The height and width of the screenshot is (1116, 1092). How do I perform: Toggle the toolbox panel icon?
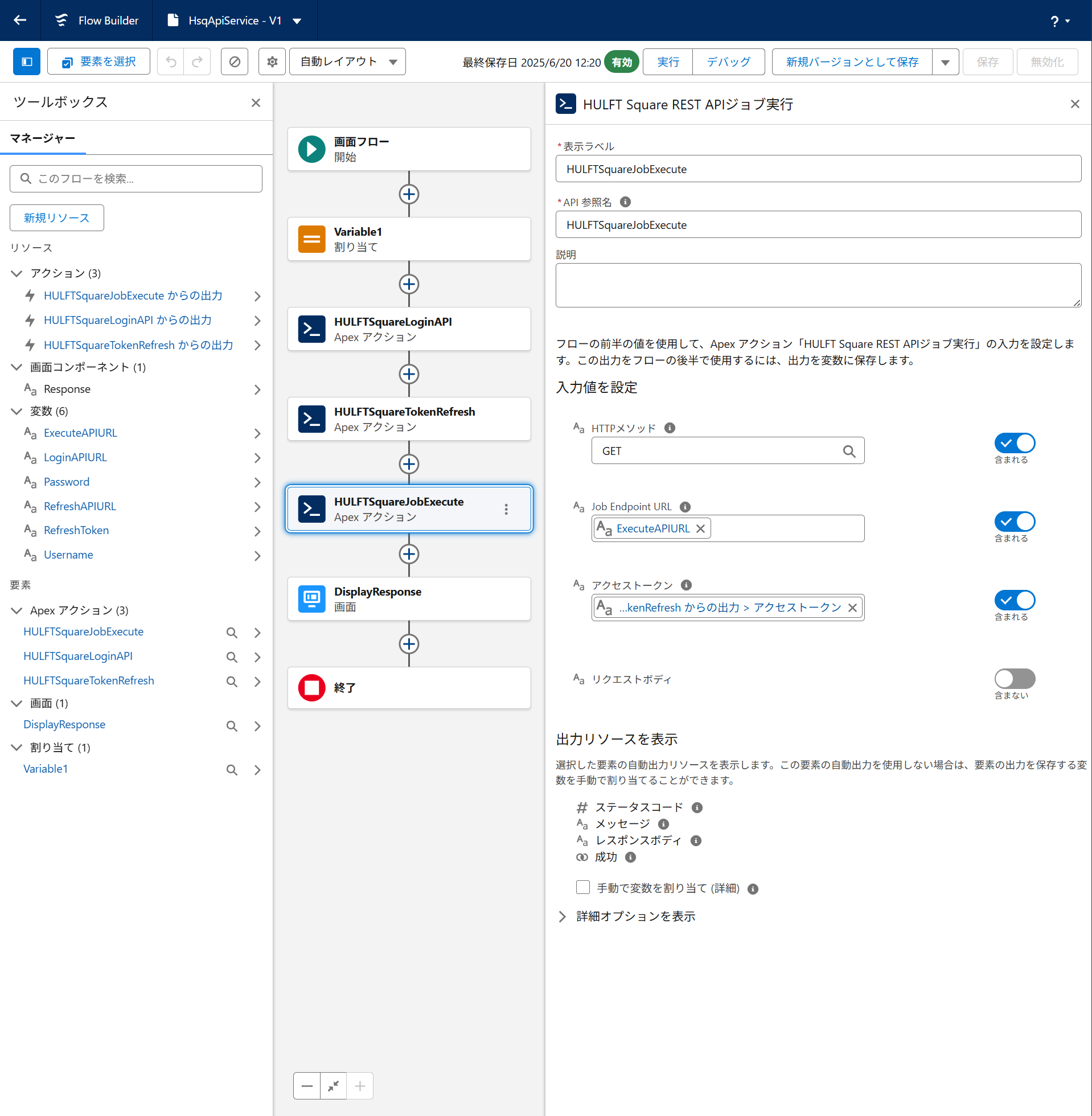[x=26, y=61]
